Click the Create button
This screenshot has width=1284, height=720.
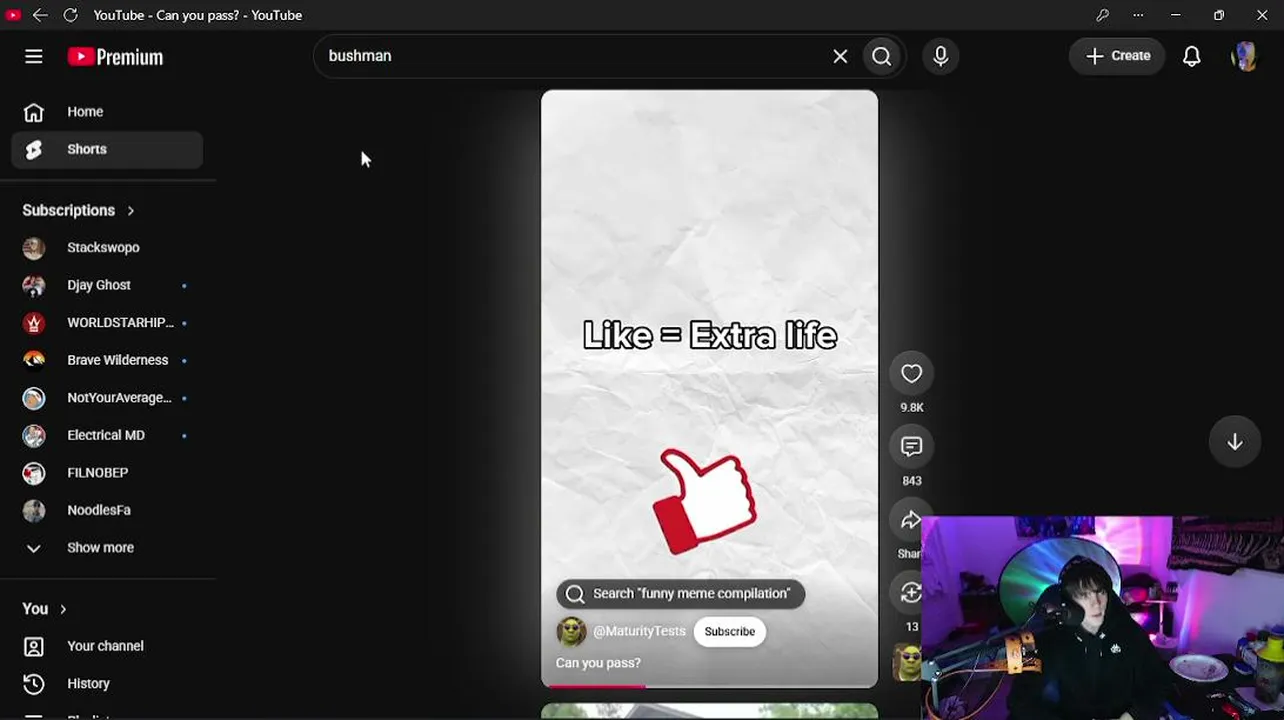tap(1117, 56)
